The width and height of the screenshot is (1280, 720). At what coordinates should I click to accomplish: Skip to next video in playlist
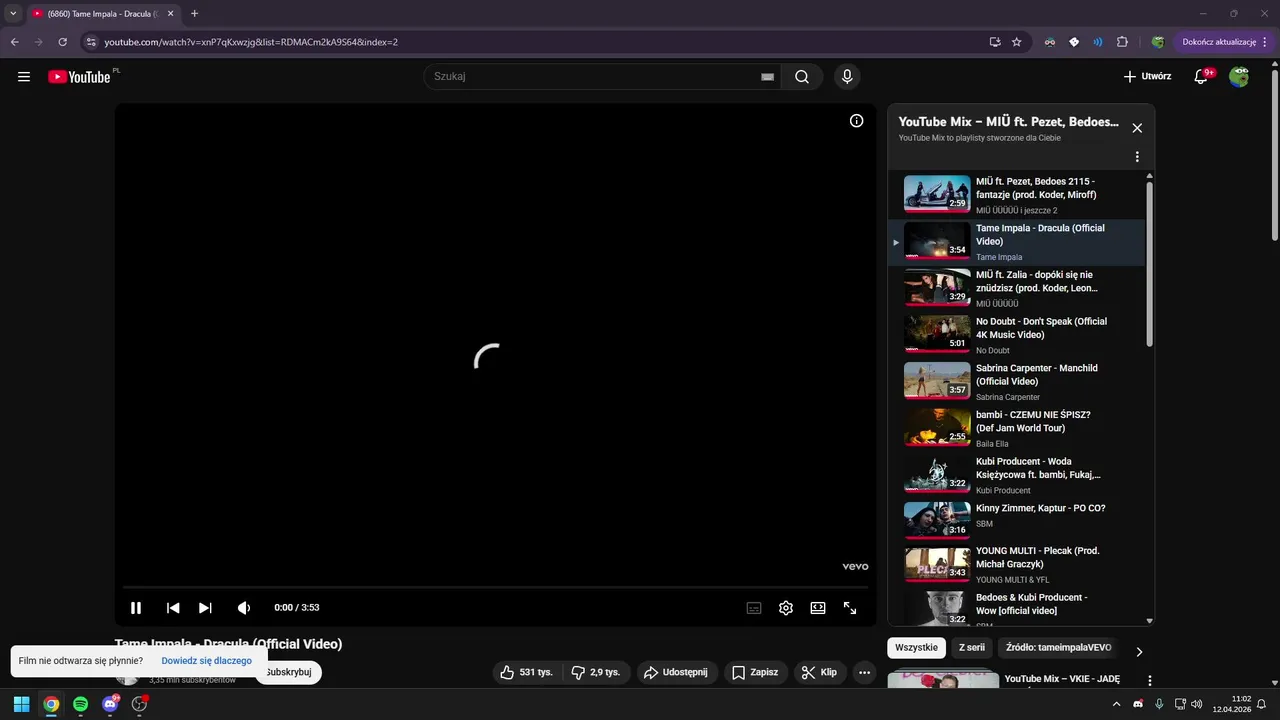205,608
